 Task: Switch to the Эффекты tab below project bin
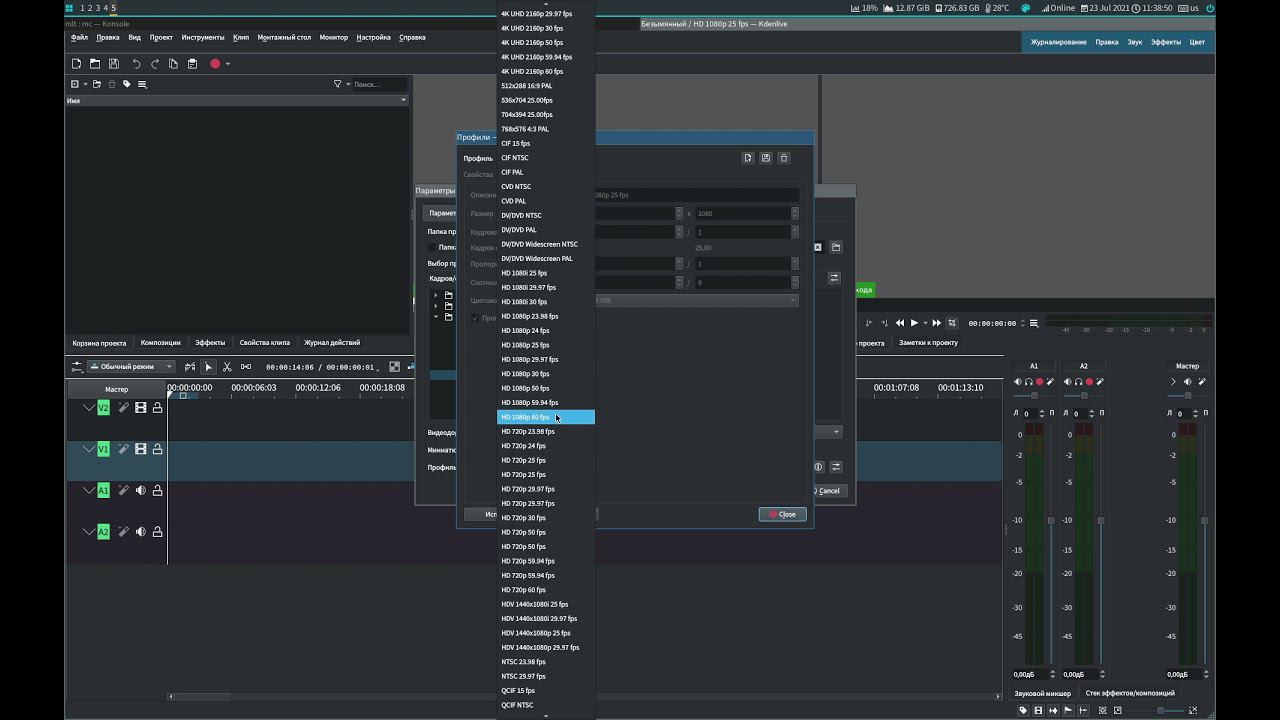pos(210,343)
